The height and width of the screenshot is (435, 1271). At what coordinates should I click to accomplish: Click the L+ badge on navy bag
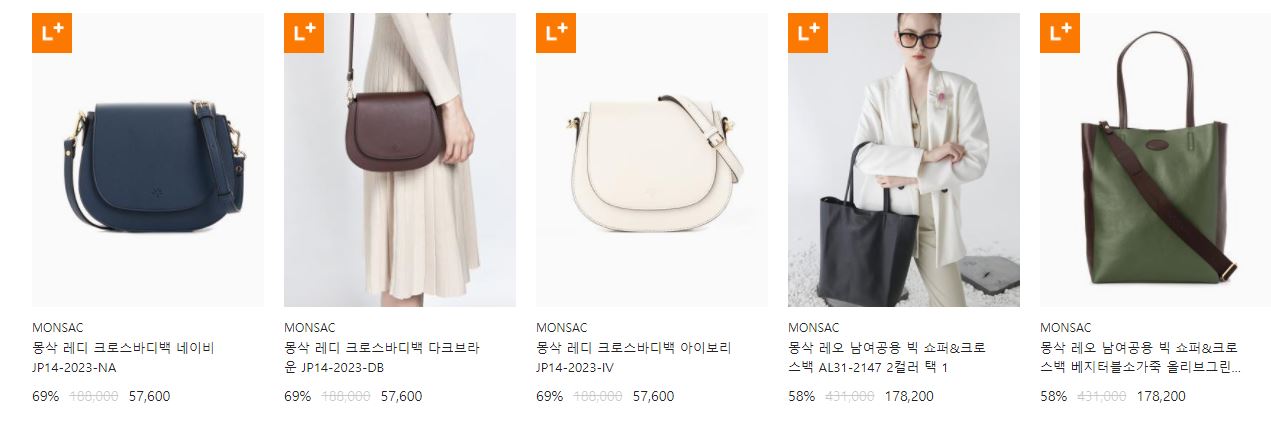[x=52, y=32]
